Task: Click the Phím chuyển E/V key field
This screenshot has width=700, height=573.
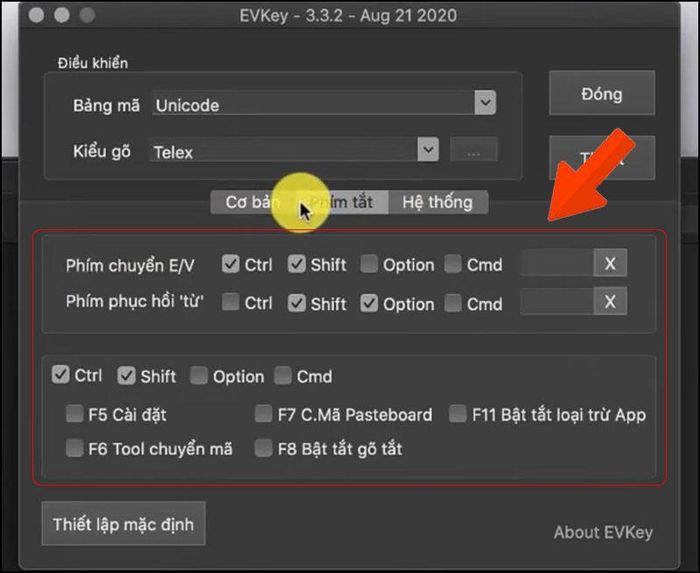Action: coord(557,263)
